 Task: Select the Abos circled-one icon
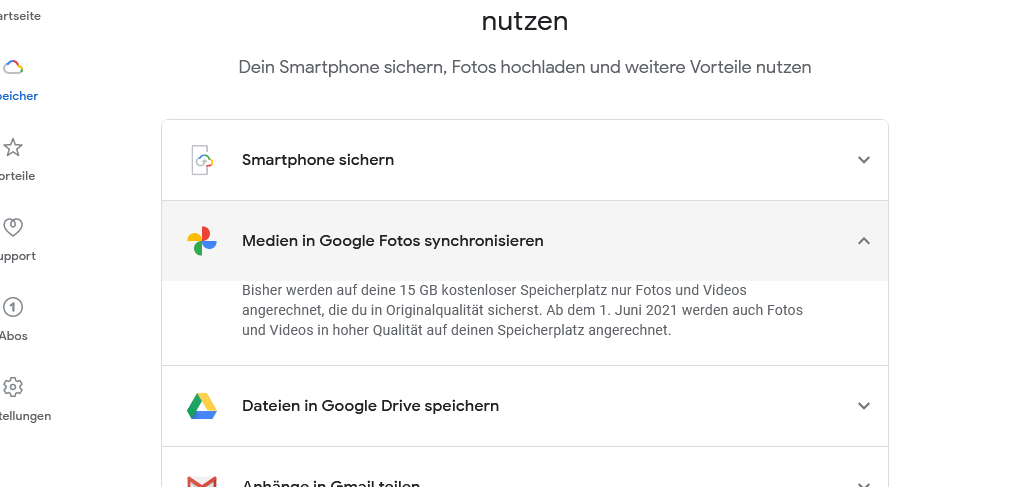(x=13, y=307)
